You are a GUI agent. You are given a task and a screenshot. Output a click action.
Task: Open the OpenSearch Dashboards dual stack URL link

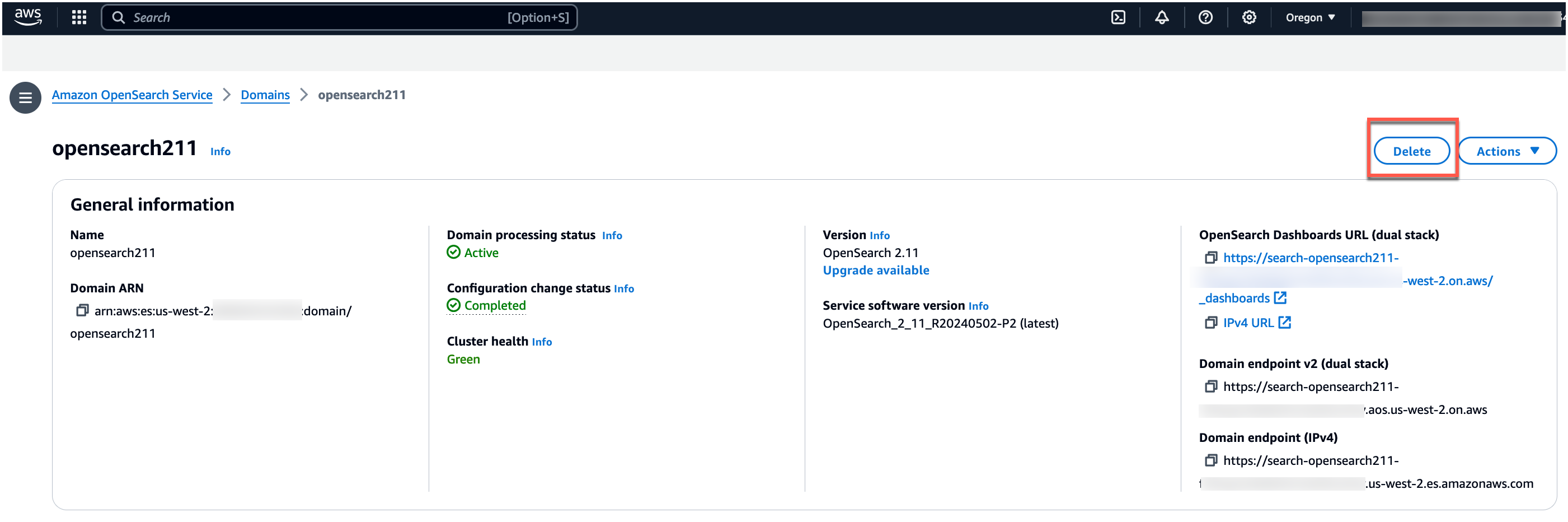(1311, 258)
